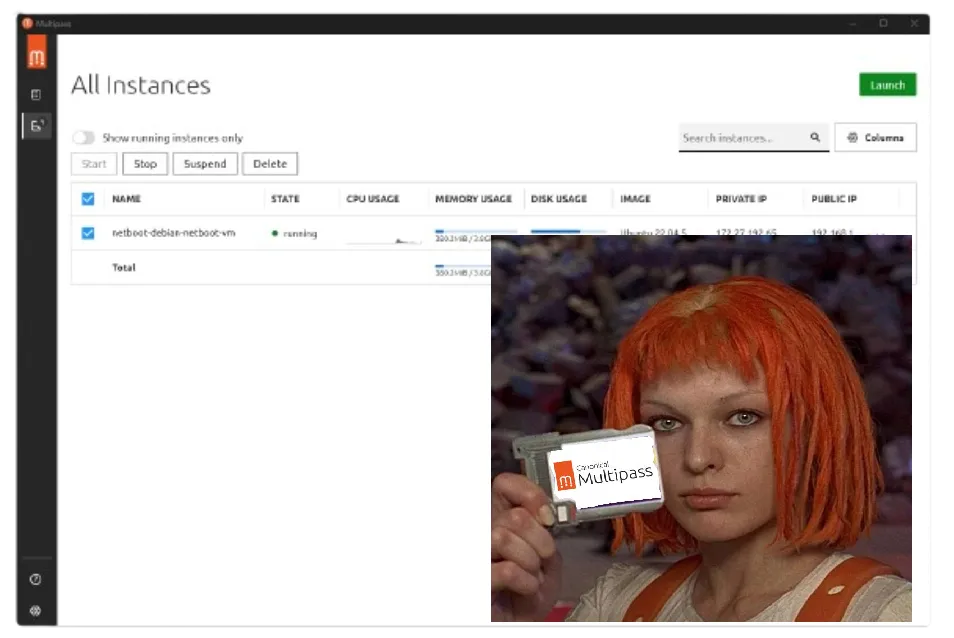Open the Settings gear in sidebar
Screen dimensions: 954x638
37,610
